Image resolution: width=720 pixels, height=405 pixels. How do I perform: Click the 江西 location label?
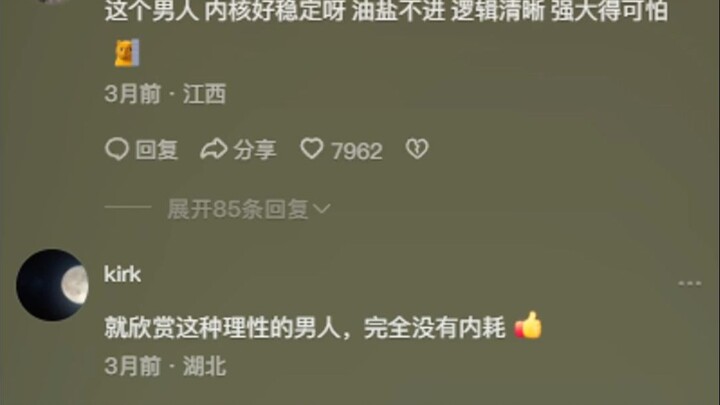pyautogui.click(x=205, y=94)
